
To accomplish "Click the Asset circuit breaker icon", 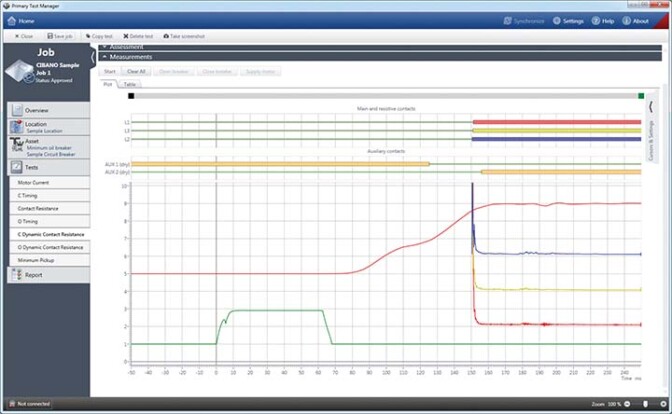I will (17, 144).
